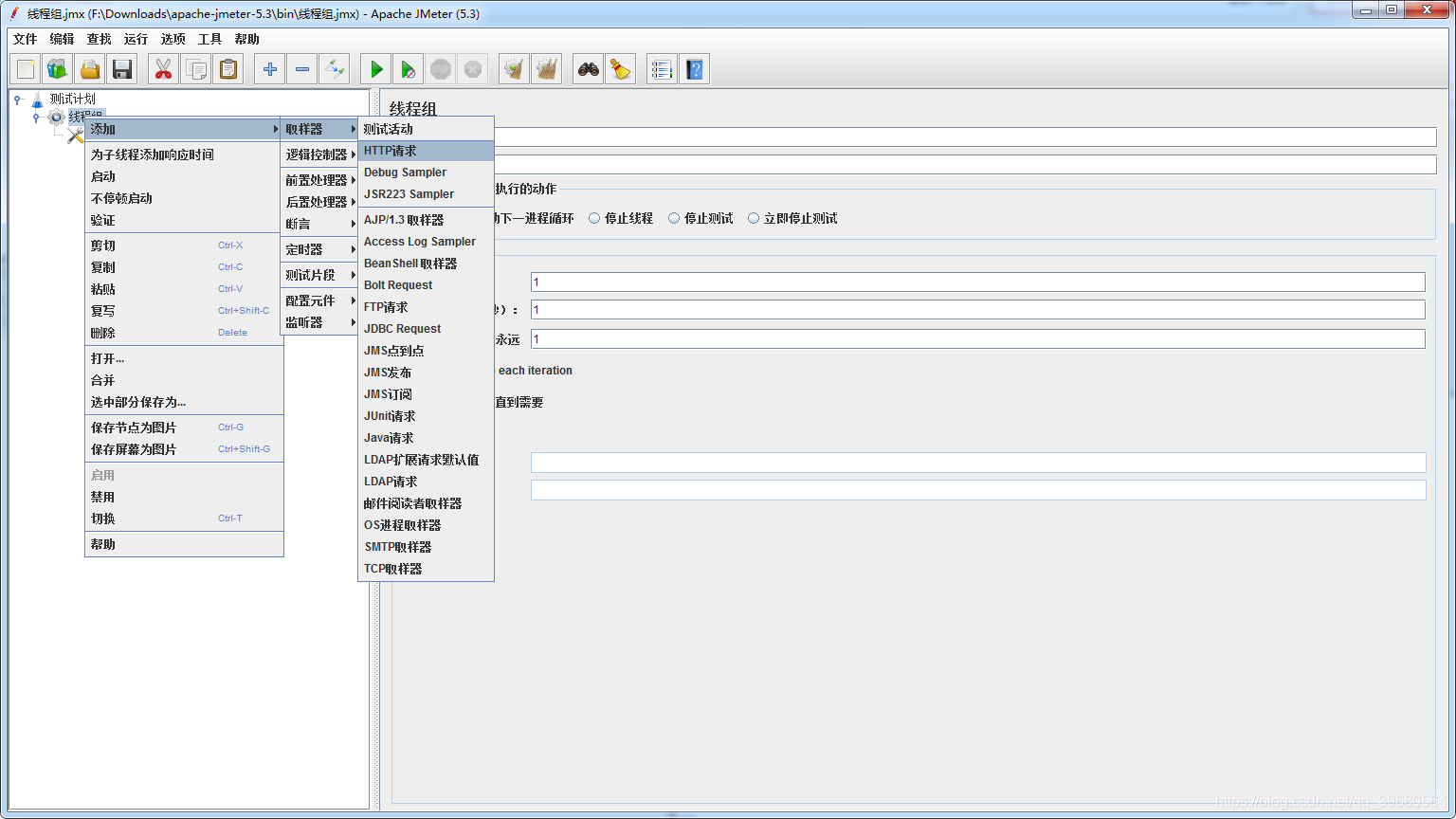Click the thread count input field
This screenshot has width=1456, height=819.
977,282
